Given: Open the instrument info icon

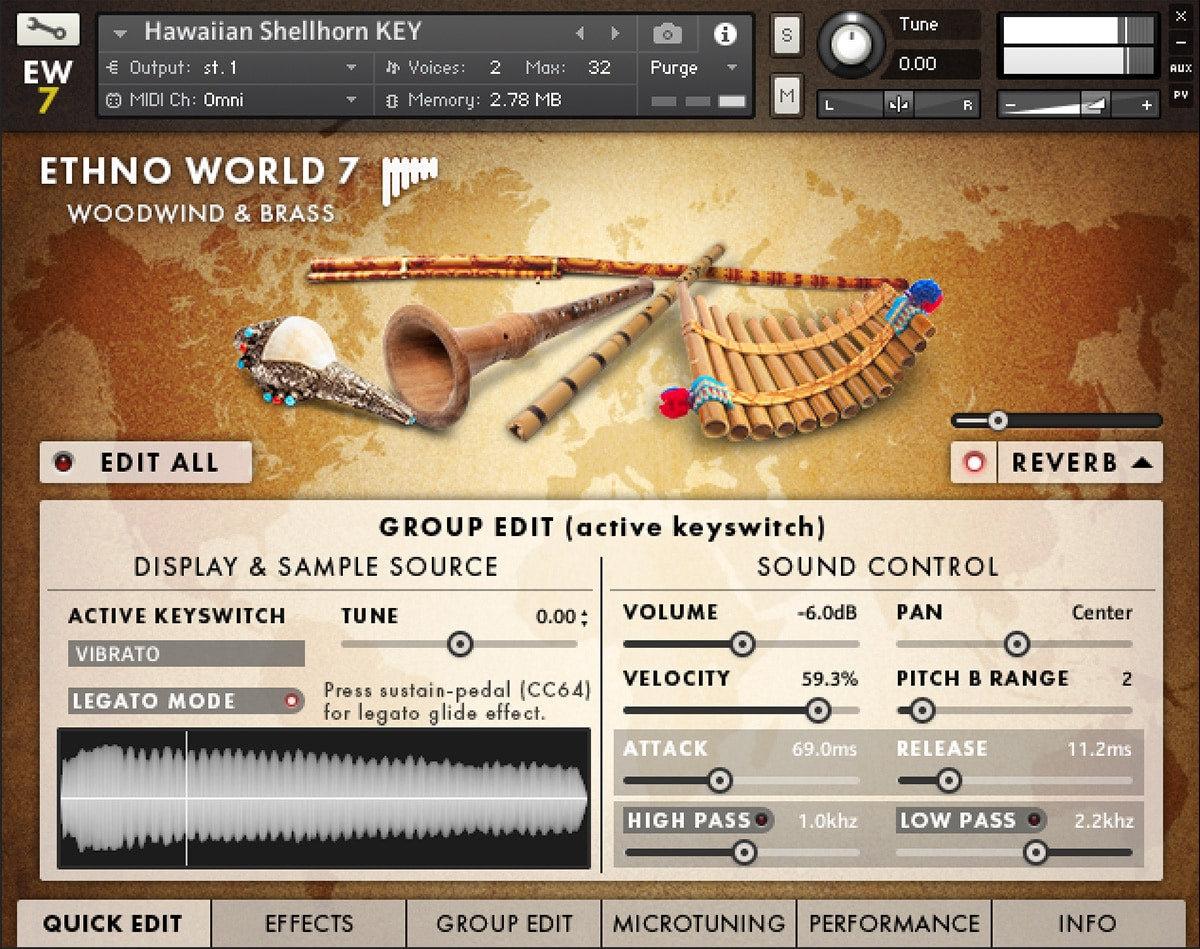Looking at the screenshot, I should tap(724, 34).
